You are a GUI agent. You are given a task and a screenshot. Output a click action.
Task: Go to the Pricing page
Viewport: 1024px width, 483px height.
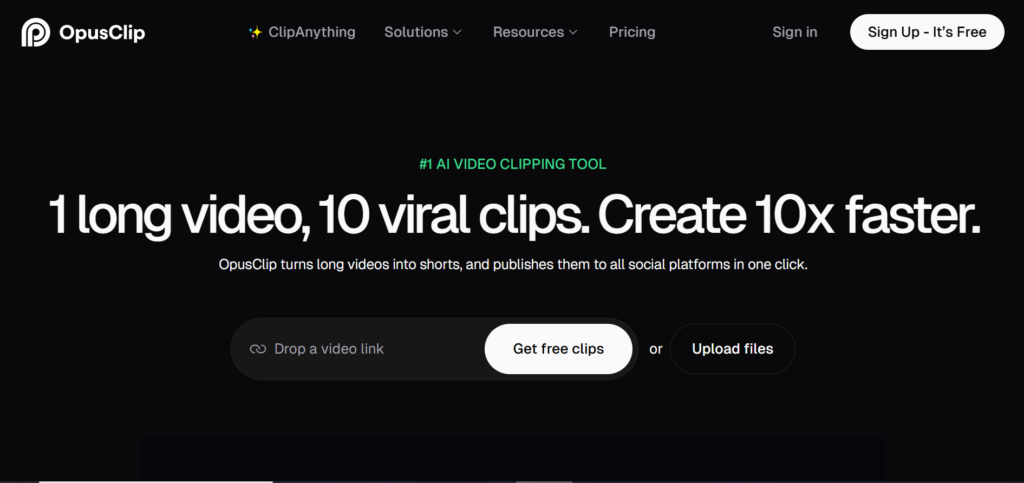click(632, 32)
